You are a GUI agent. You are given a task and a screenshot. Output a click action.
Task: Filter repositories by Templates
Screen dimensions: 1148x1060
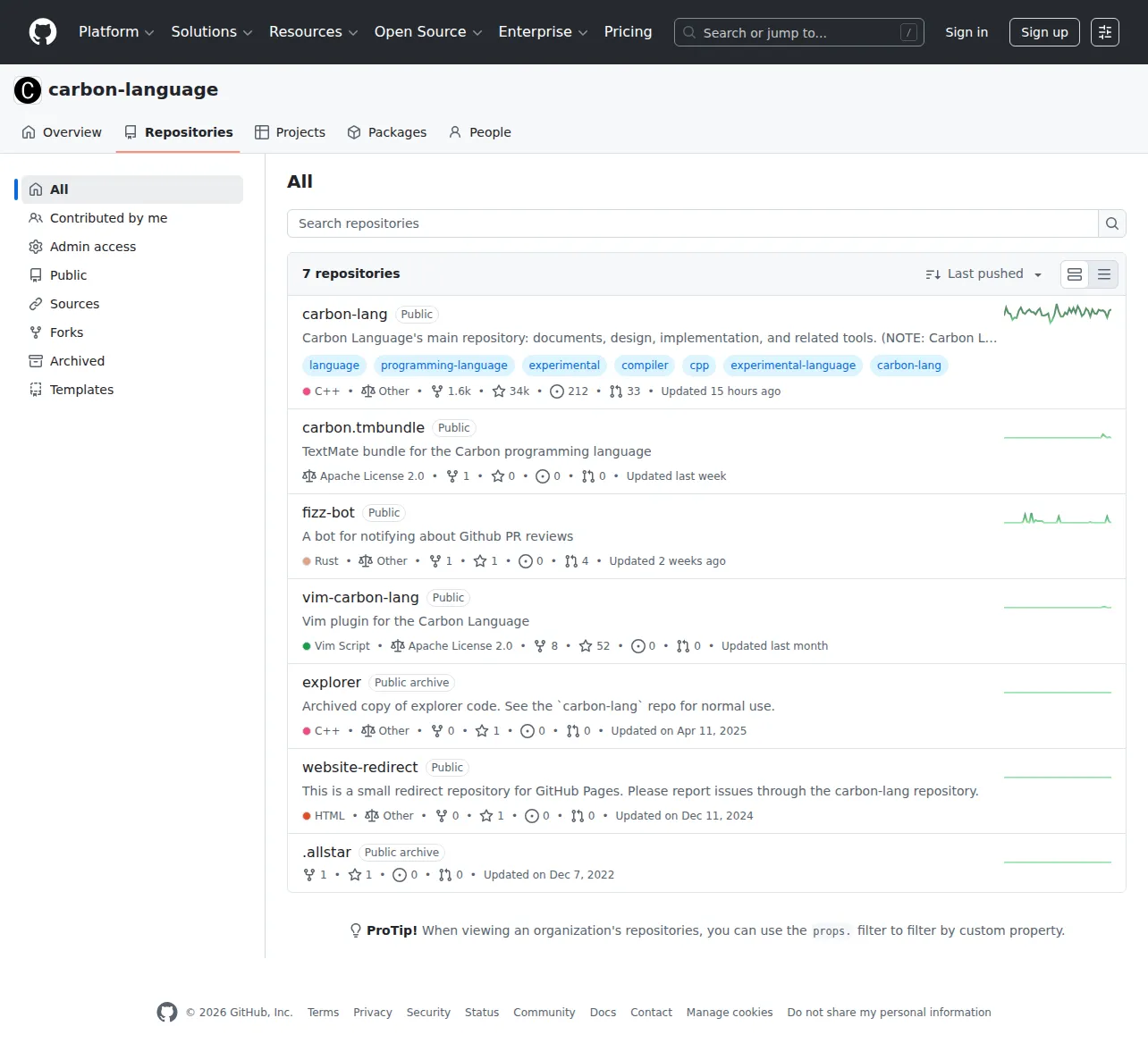point(132,390)
